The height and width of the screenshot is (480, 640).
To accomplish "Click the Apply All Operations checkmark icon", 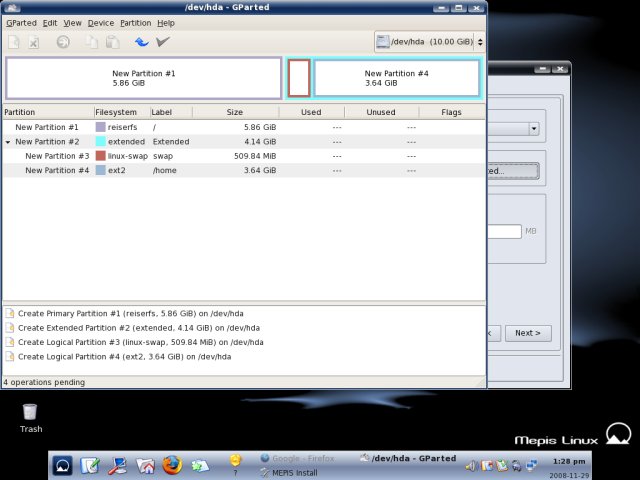I will click(x=163, y=42).
